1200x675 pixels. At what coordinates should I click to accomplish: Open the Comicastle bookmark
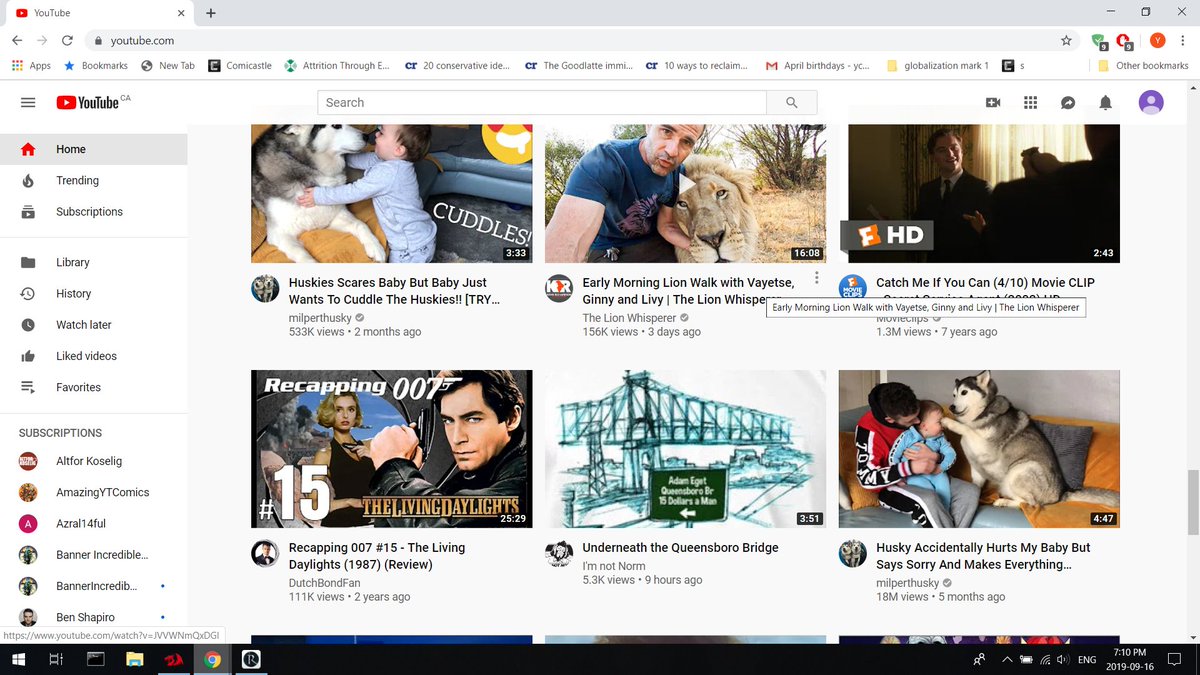(x=240, y=66)
